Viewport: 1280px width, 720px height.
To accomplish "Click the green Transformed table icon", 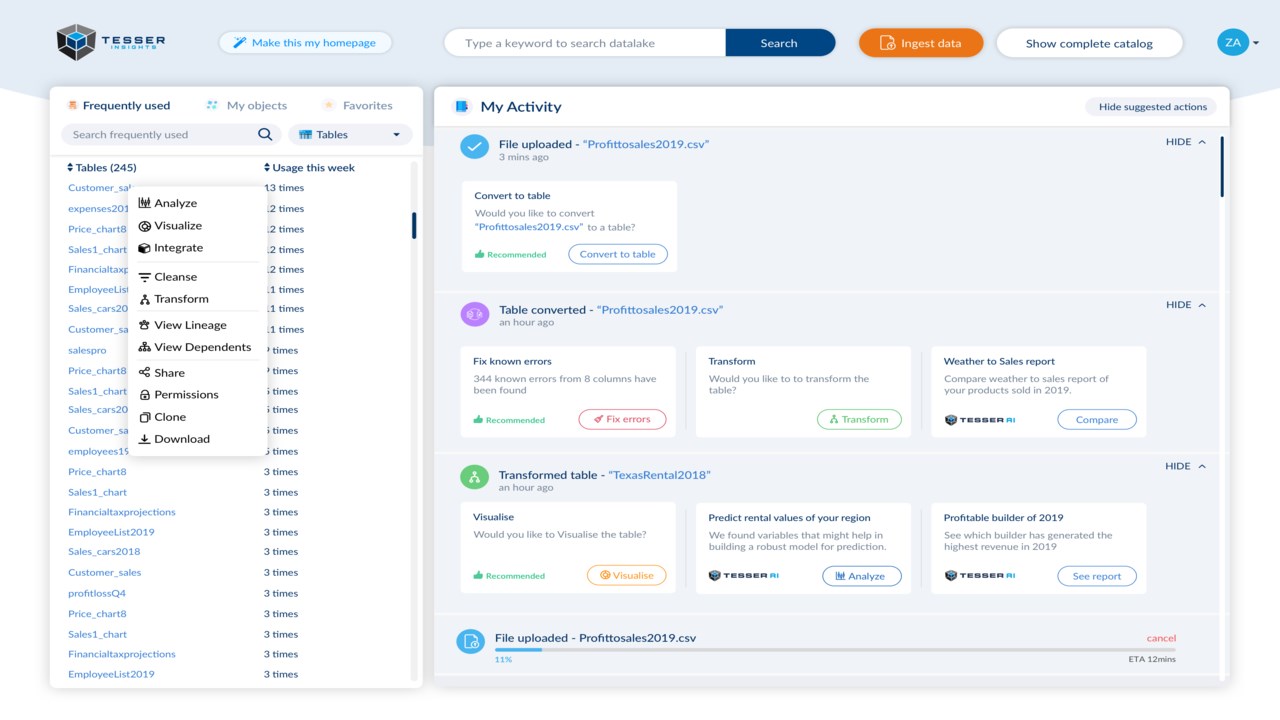I will (474, 477).
